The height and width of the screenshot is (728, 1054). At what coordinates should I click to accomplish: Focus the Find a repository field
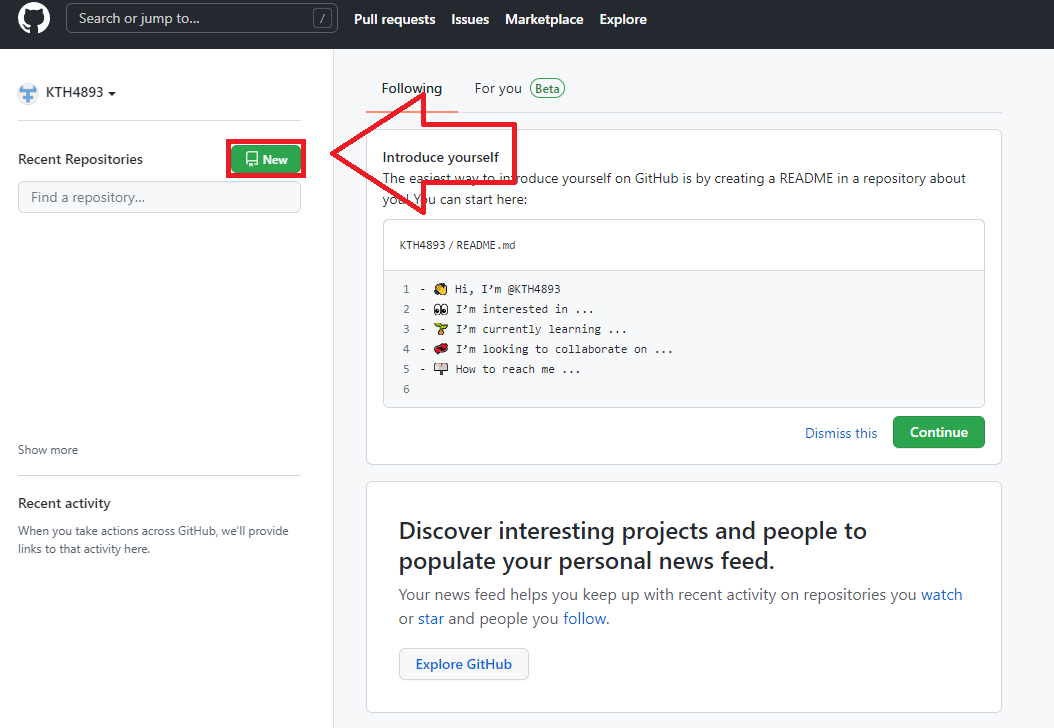(159, 197)
